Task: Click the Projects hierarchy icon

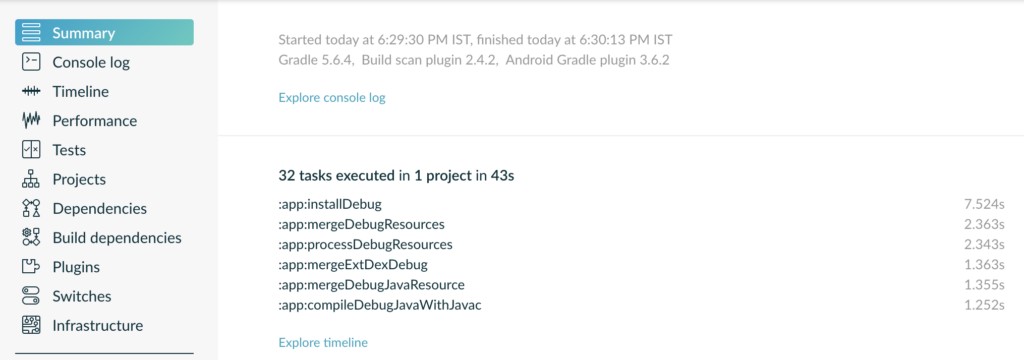Action: pos(31,179)
